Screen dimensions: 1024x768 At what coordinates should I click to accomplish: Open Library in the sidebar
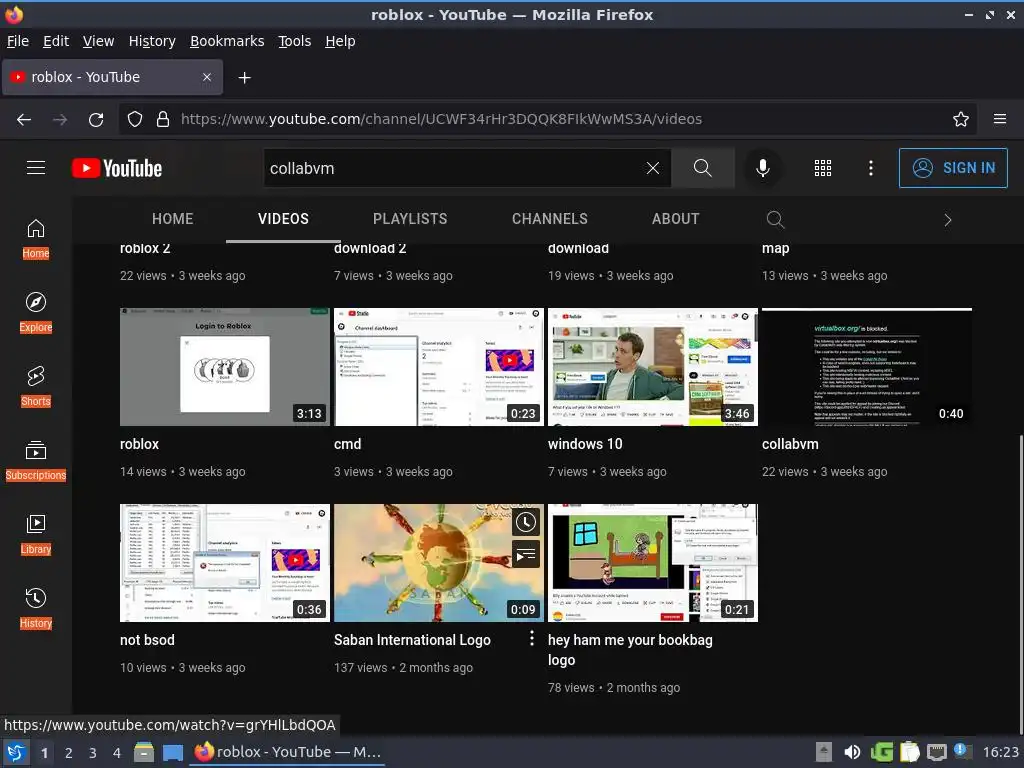[36, 535]
